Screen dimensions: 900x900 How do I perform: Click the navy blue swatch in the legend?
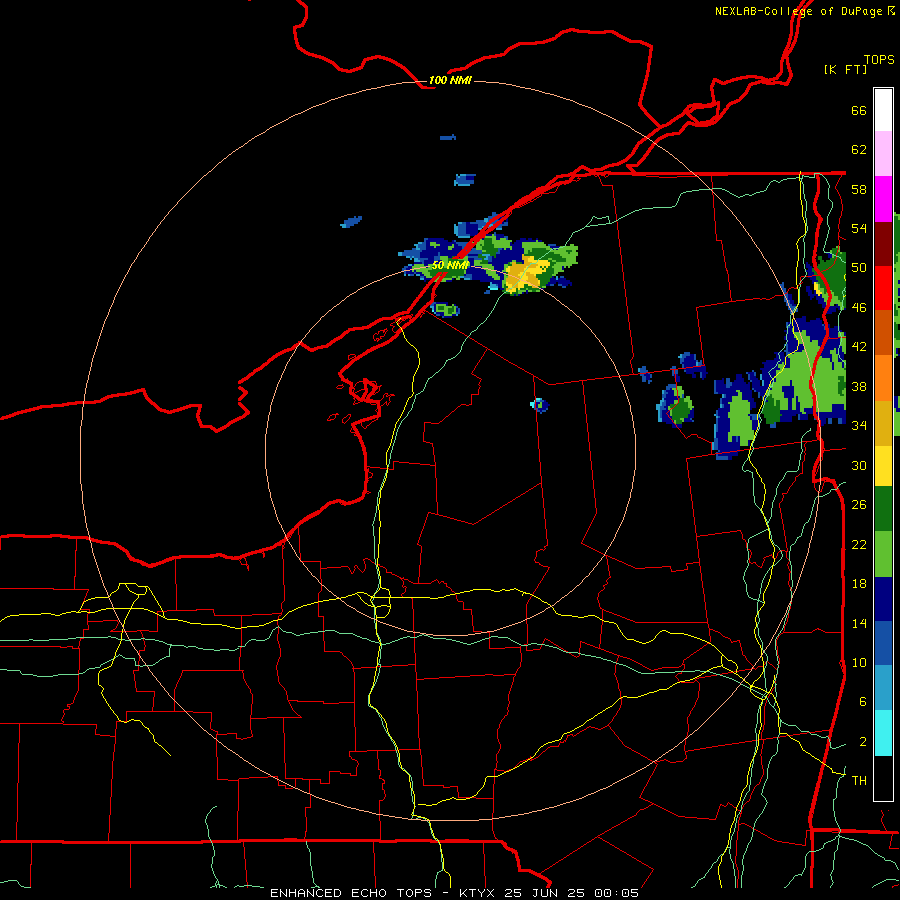tap(883, 599)
